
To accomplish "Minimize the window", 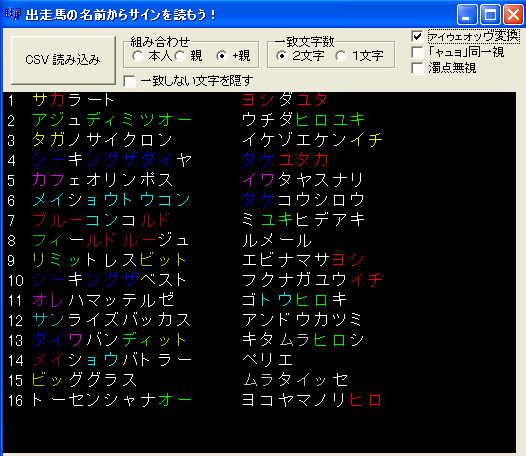I will tap(467, 15).
